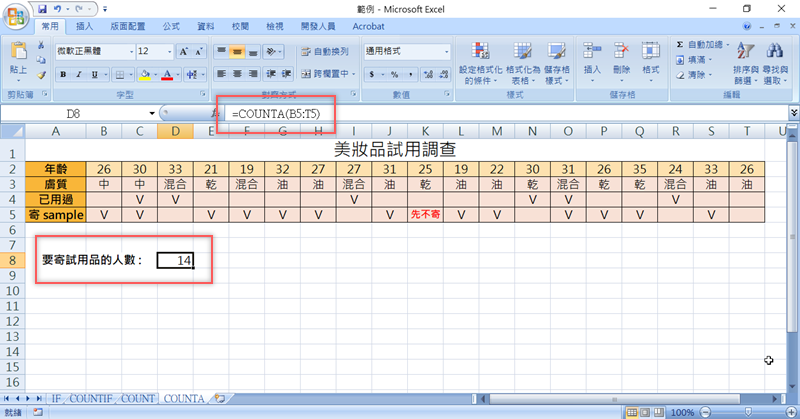This screenshot has height=419, width=800.
Task: Select cell D8 showing 14
Action: pos(176,260)
